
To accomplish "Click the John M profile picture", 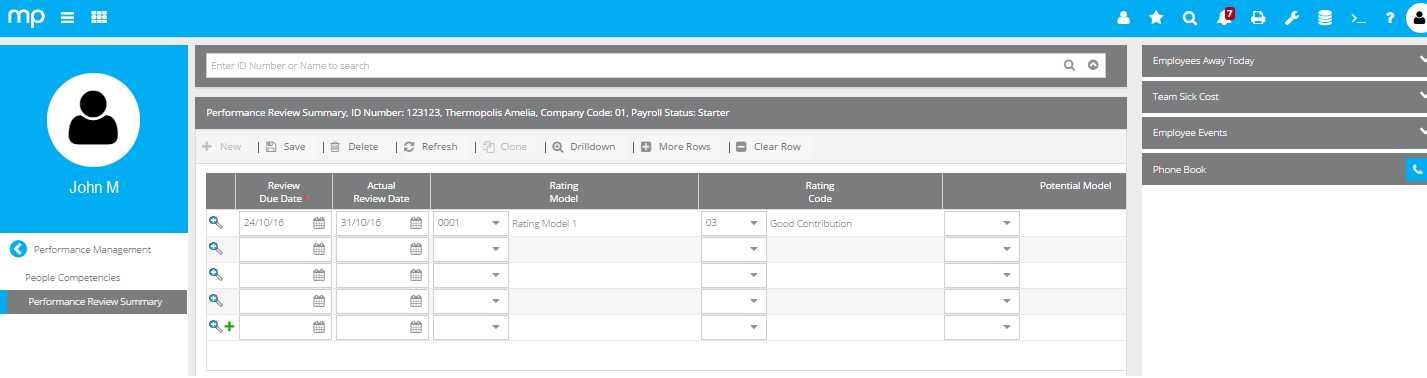I will (x=93, y=119).
